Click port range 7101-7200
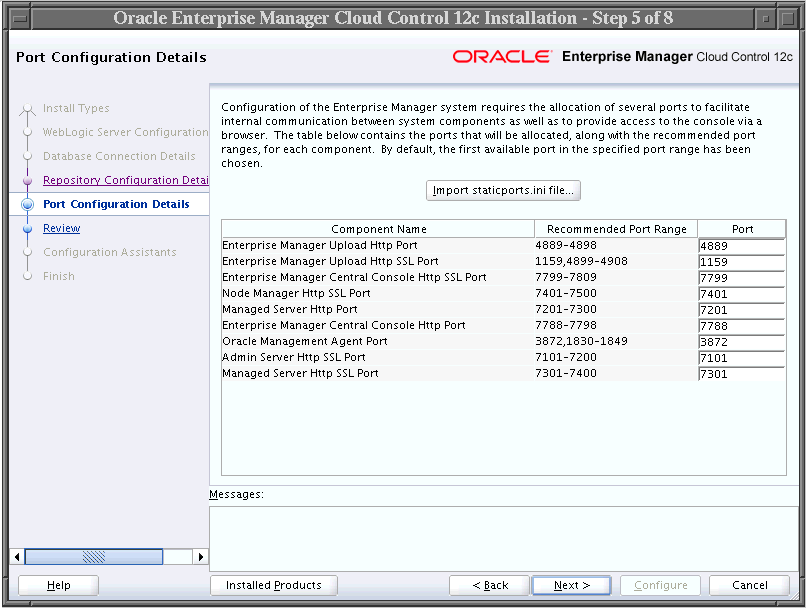This screenshot has width=806, height=608. (x=565, y=357)
